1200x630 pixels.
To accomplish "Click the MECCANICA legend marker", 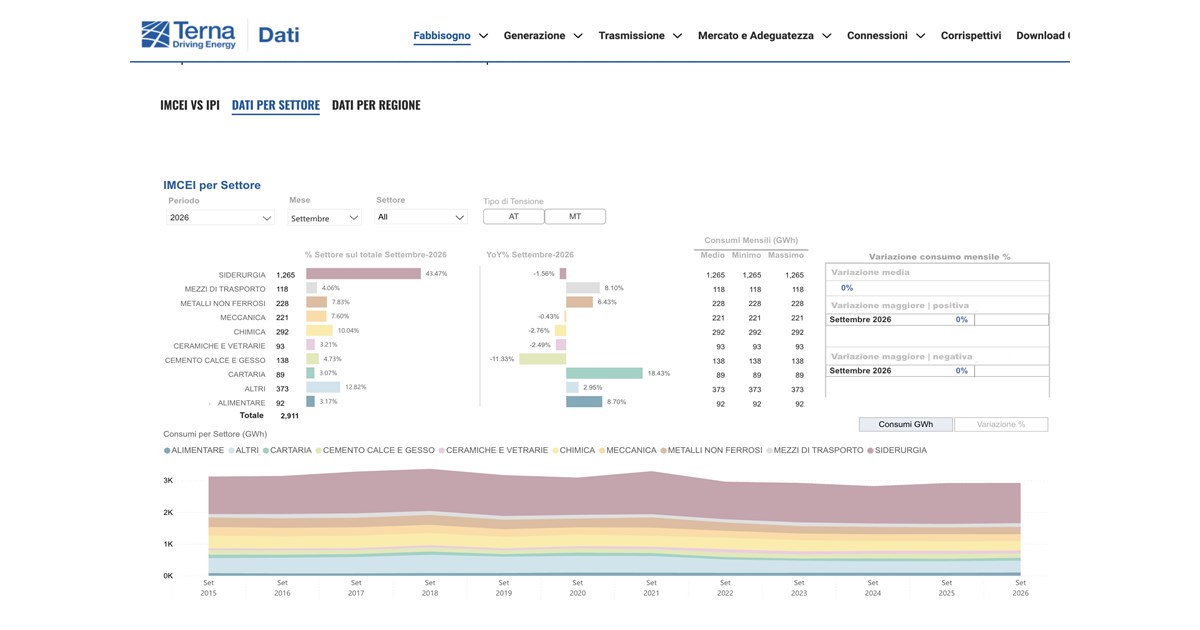I will tap(602, 451).
